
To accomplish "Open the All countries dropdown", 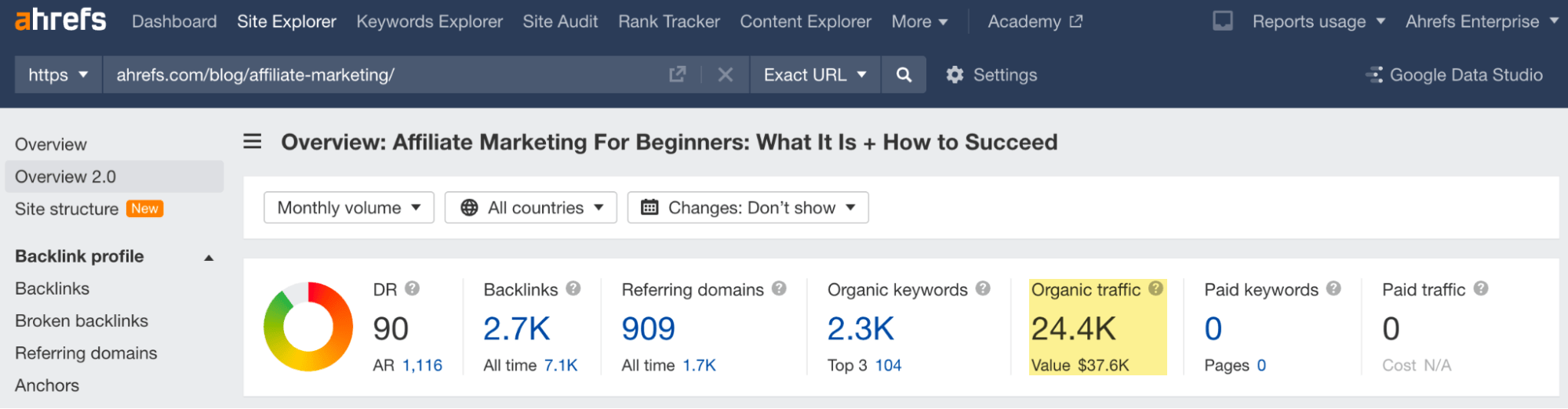I will coord(531,208).
